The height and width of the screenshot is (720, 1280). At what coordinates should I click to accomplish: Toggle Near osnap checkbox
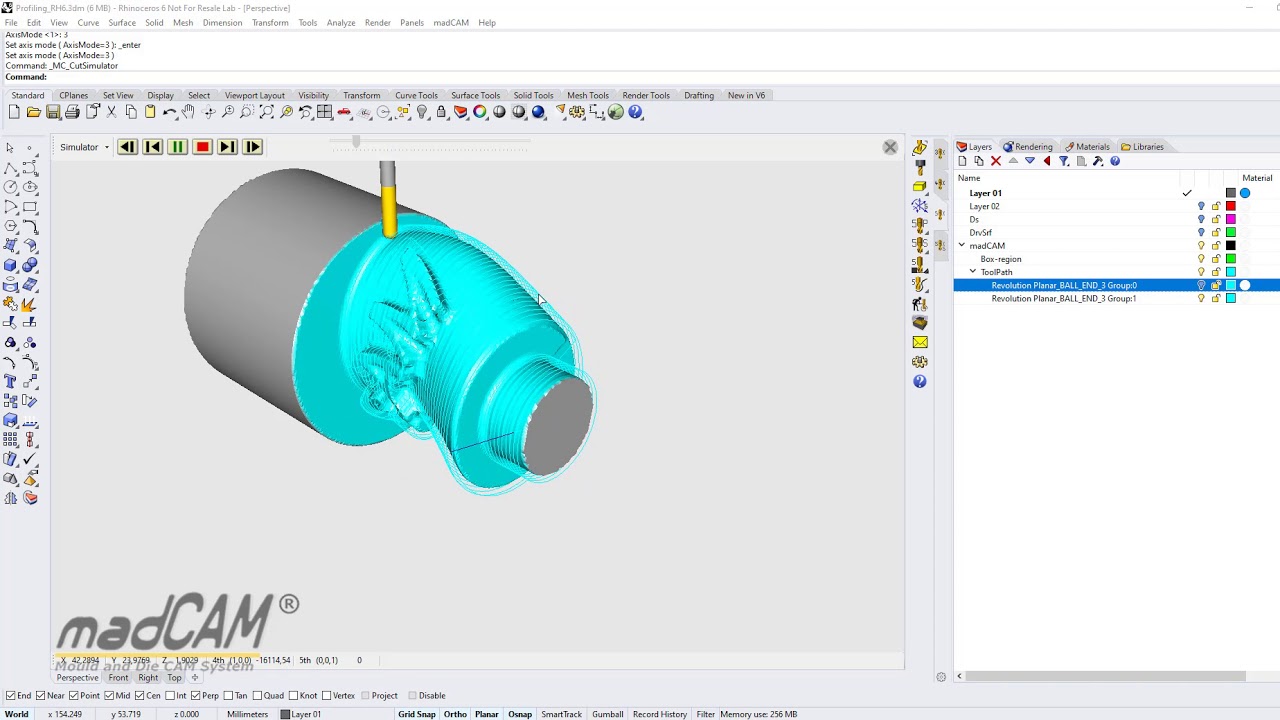pyautogui.click(x=39, y=696)
